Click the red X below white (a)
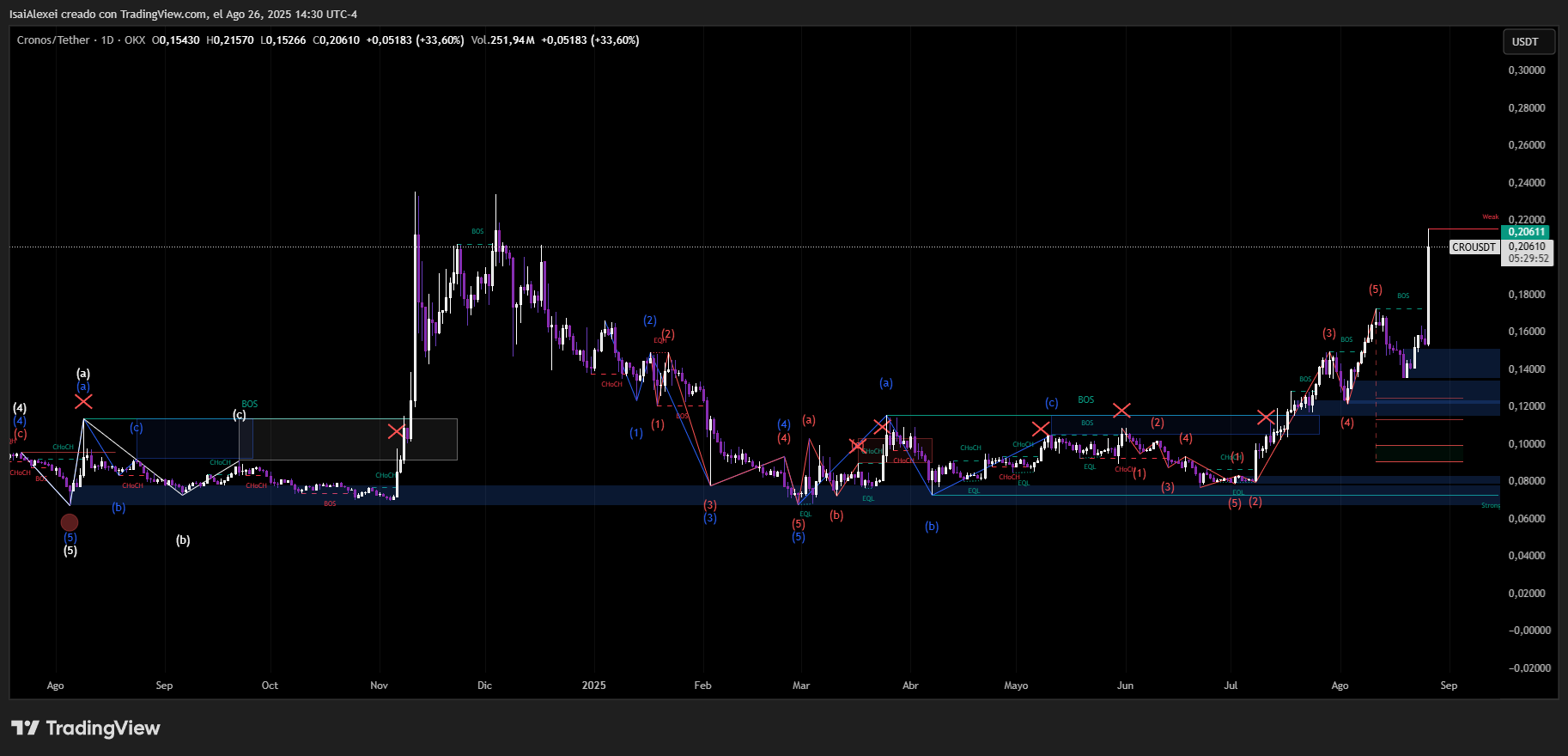 [83, 401]
